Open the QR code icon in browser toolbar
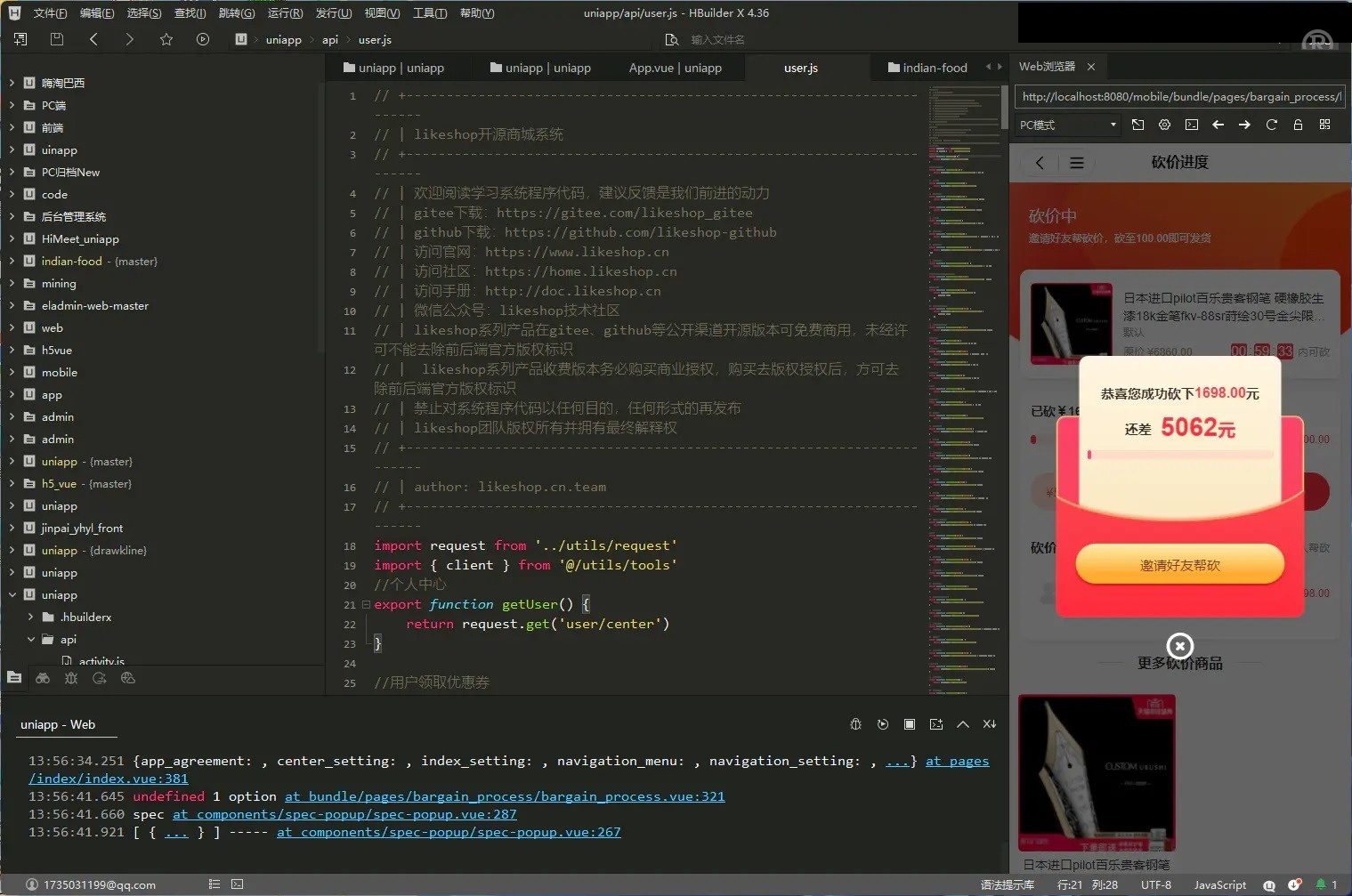 point(1324,125)
